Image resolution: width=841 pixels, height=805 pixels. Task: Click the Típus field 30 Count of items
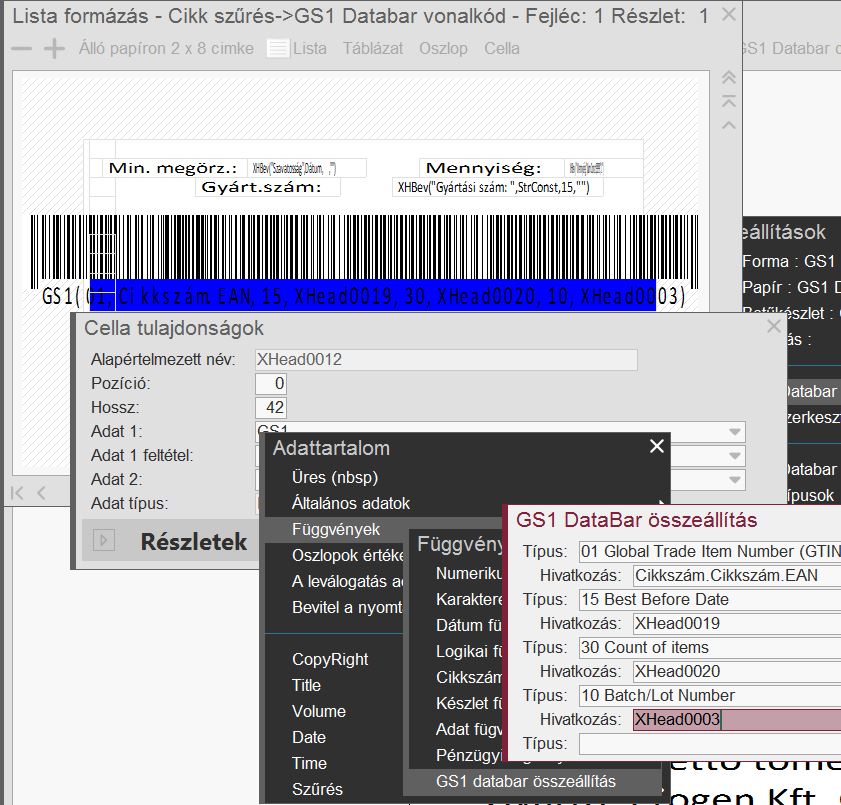(x=710, y=647)
